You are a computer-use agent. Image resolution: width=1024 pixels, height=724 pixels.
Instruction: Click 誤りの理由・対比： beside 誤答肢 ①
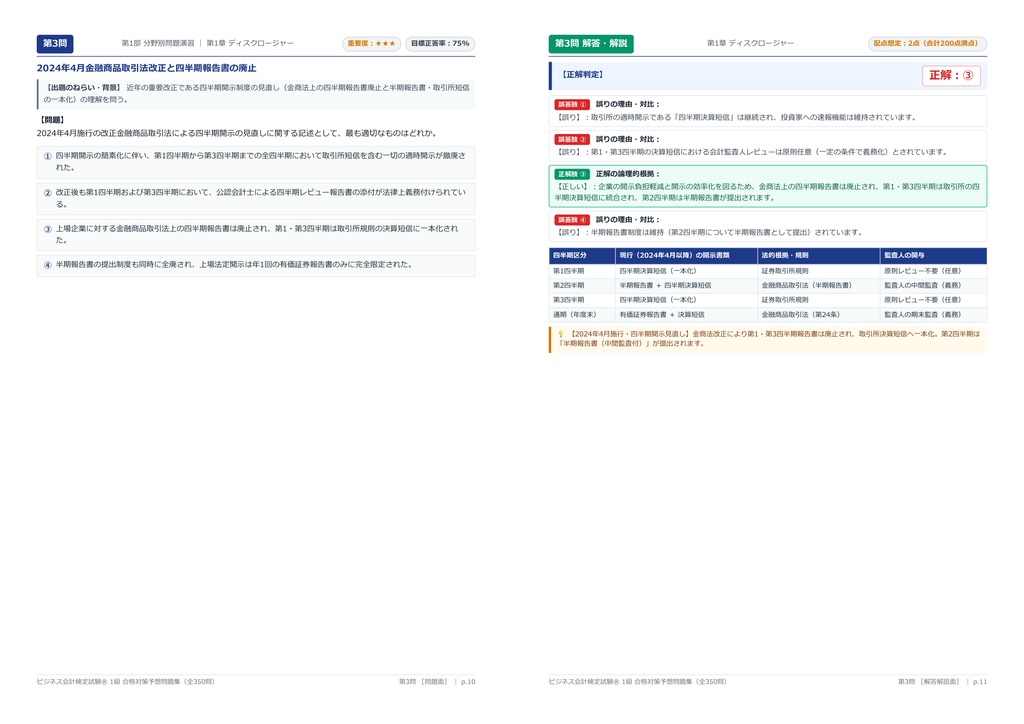[x=628, y=104]
